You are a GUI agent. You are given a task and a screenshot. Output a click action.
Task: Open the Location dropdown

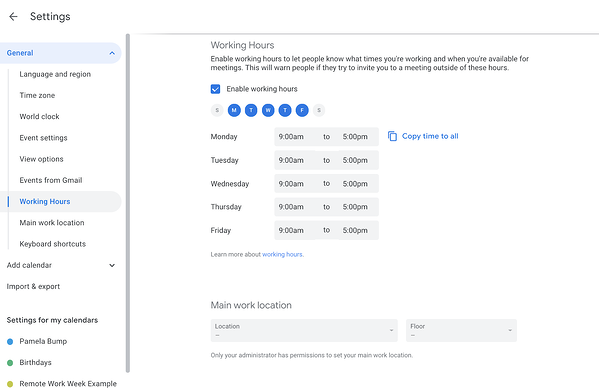tap(304, 330)
